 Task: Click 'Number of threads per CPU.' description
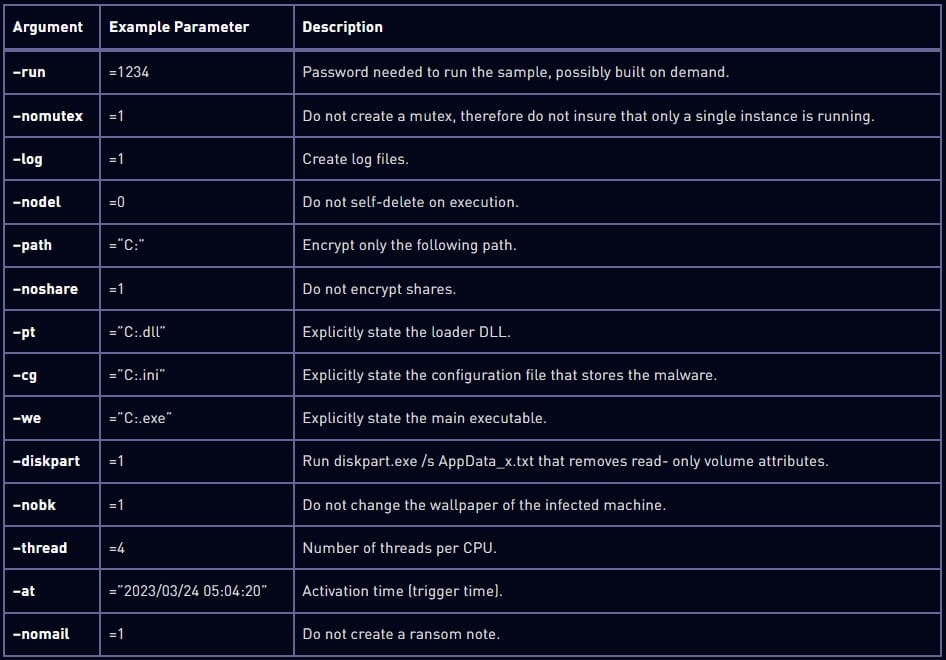point(399,548)
